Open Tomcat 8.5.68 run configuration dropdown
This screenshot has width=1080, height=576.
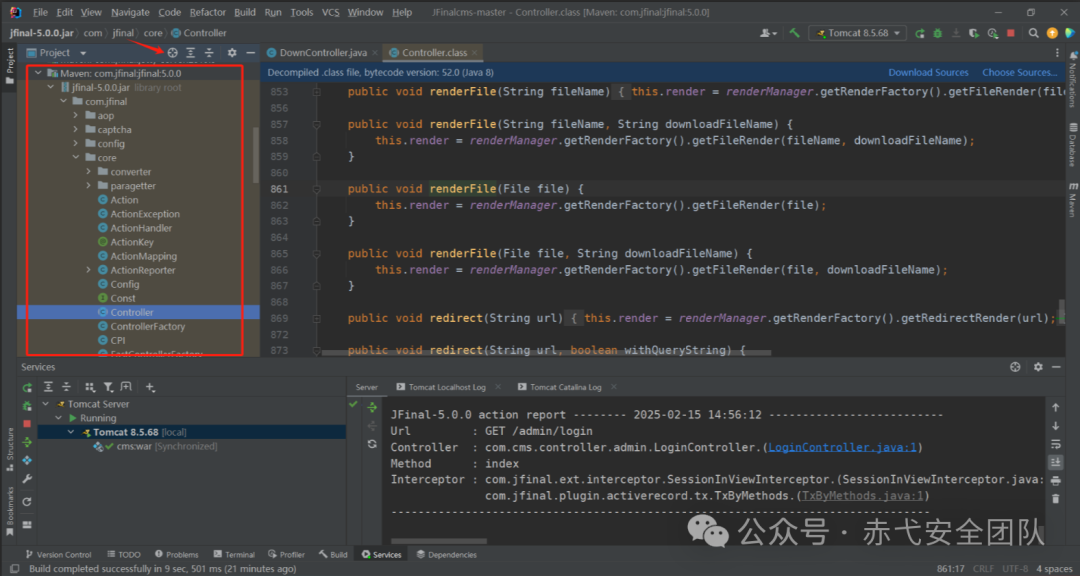860,32
